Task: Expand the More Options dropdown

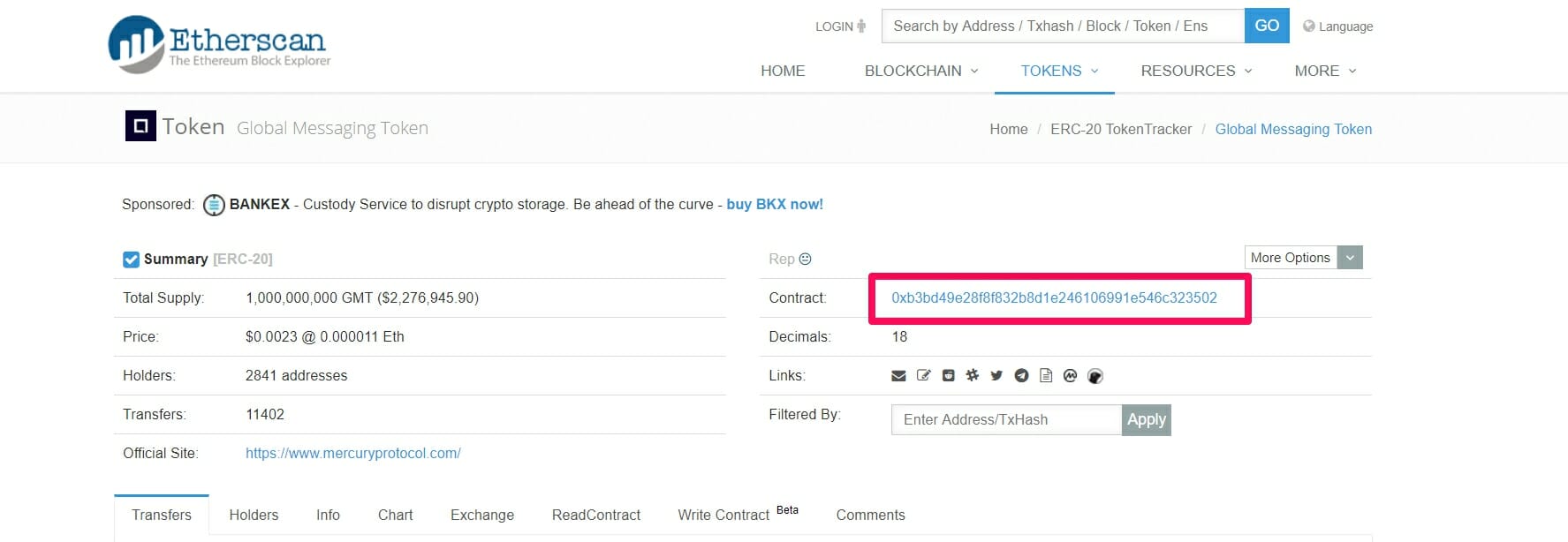Action: (1303, 258)
